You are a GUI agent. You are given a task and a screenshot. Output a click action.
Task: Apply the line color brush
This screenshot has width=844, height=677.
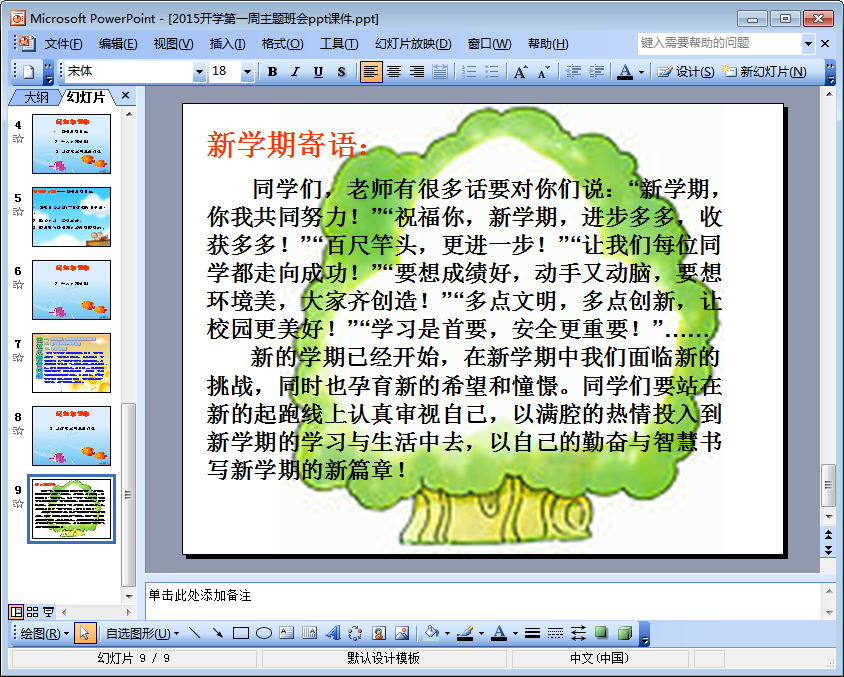[465, 633]
